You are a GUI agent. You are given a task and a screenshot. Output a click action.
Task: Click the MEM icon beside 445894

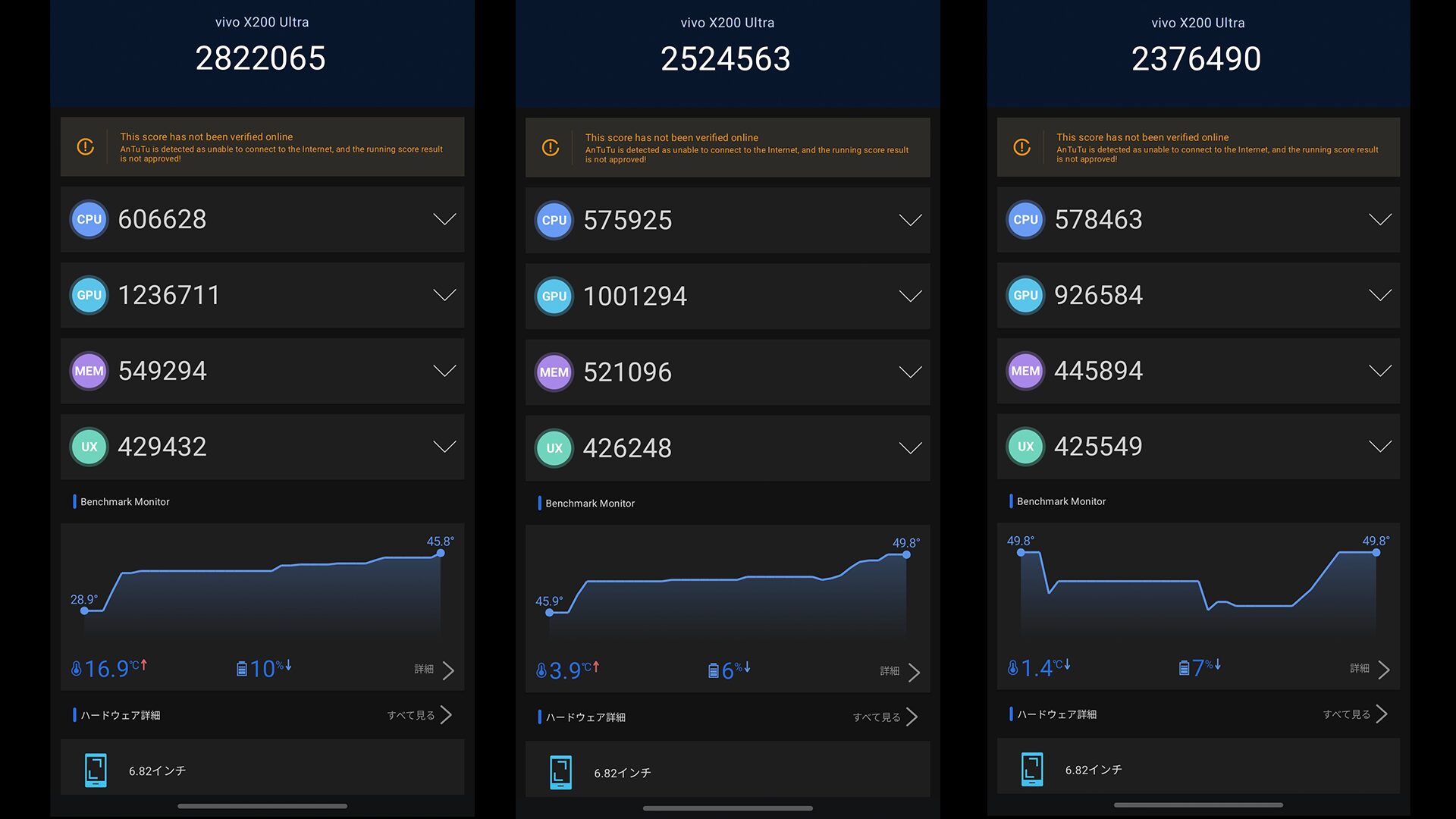pyautogui.click(x=1025, y=371)
